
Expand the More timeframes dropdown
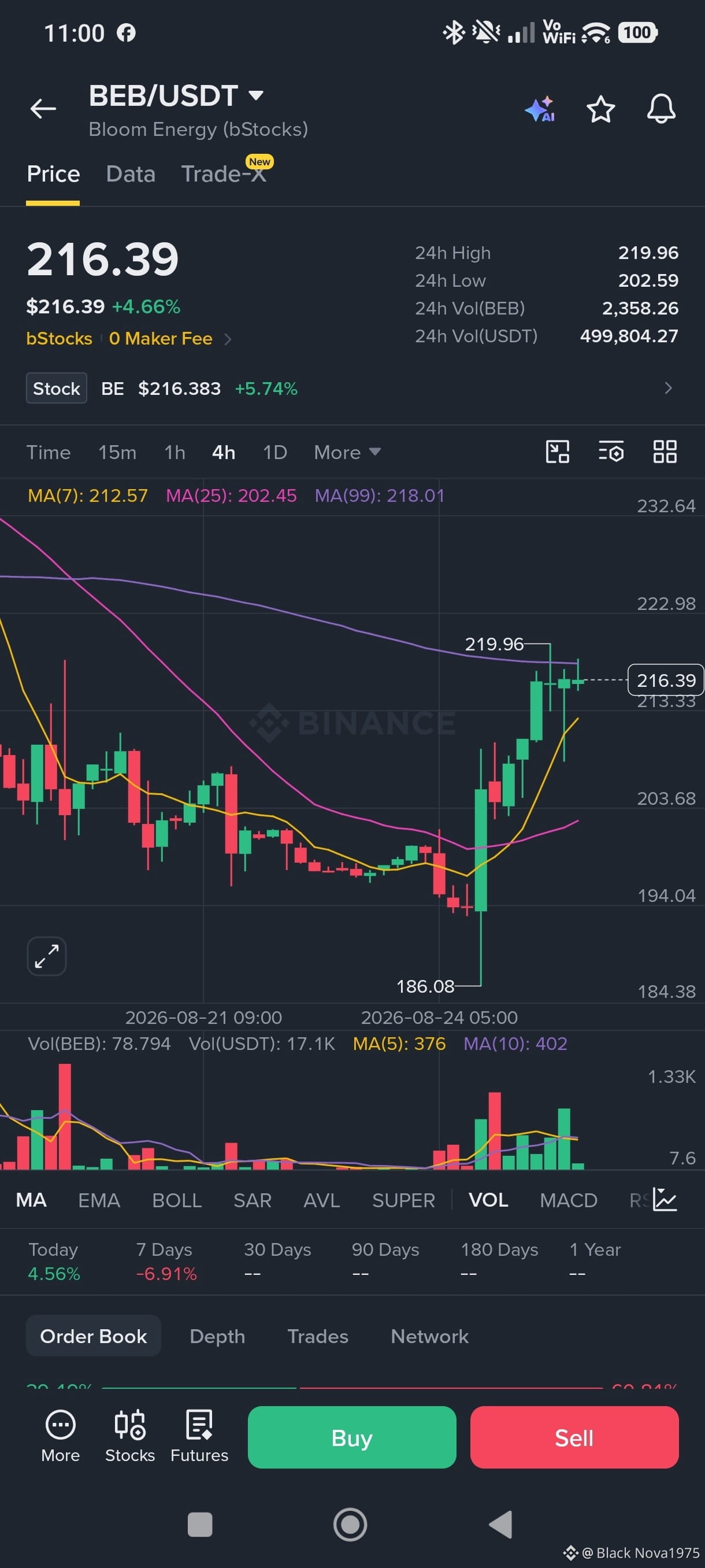[347, 452]
